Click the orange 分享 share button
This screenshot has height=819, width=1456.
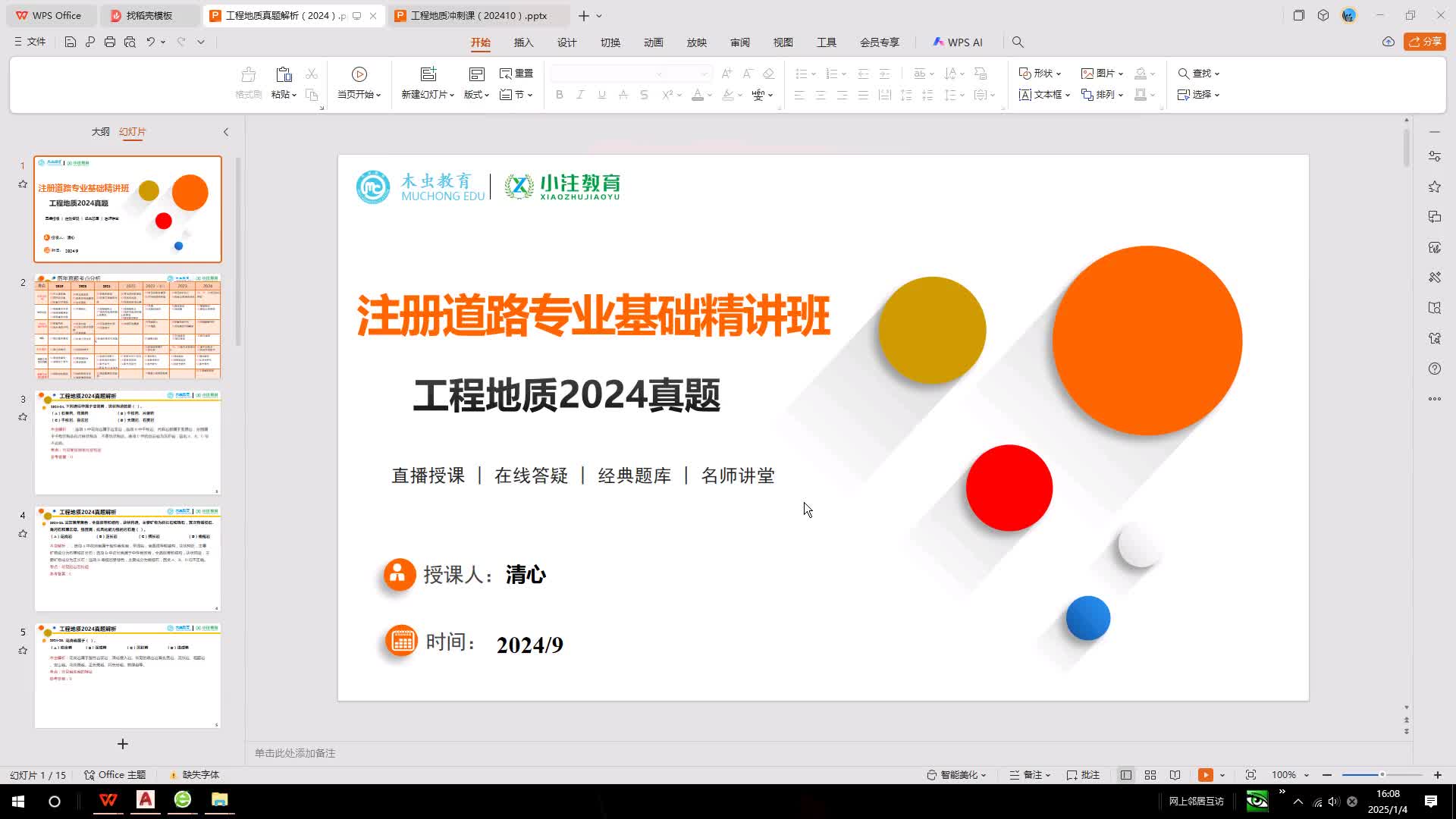[x=1425, y=42]
